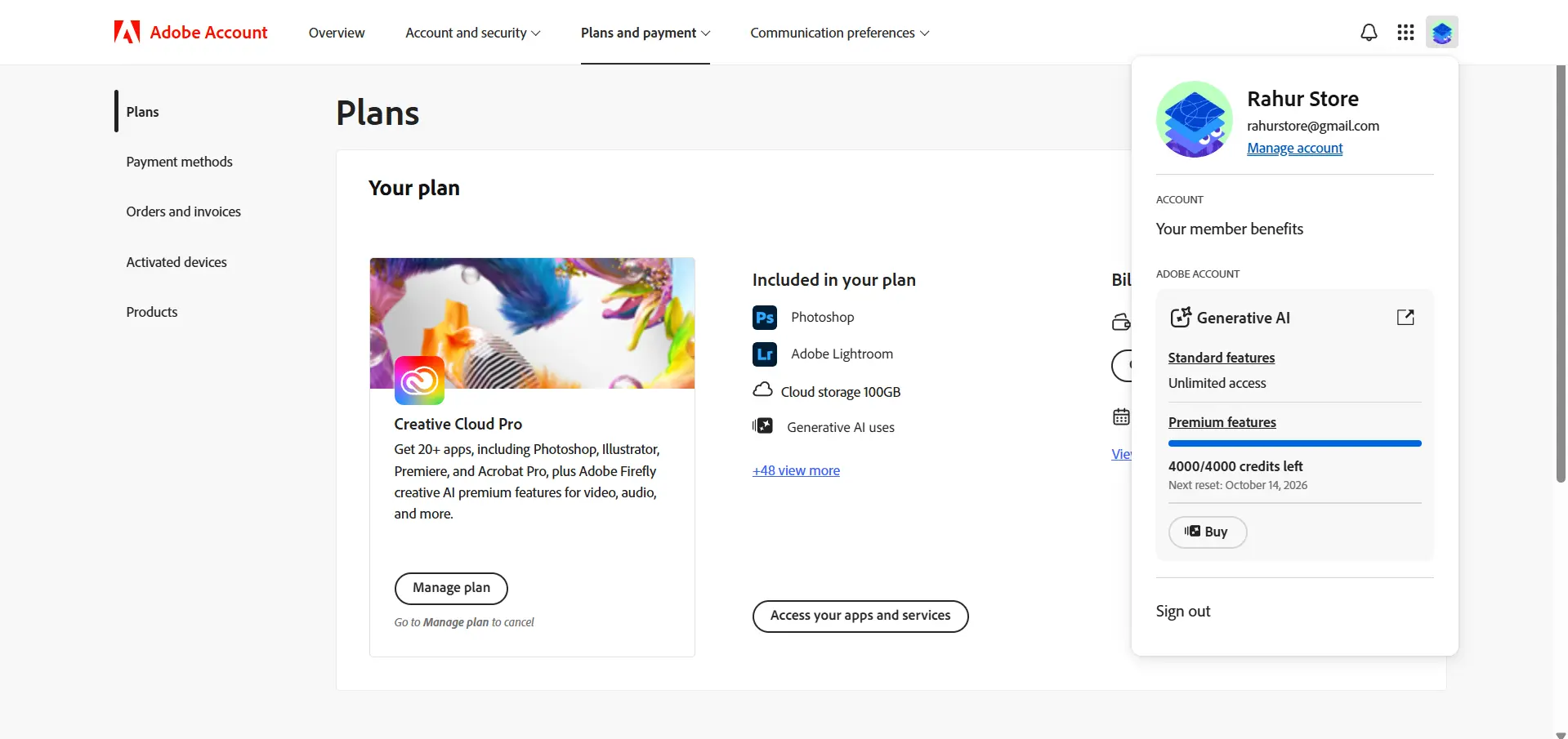1568x739 pixels.
Task: Select Payment methods in sidebar
Action: 179,162
